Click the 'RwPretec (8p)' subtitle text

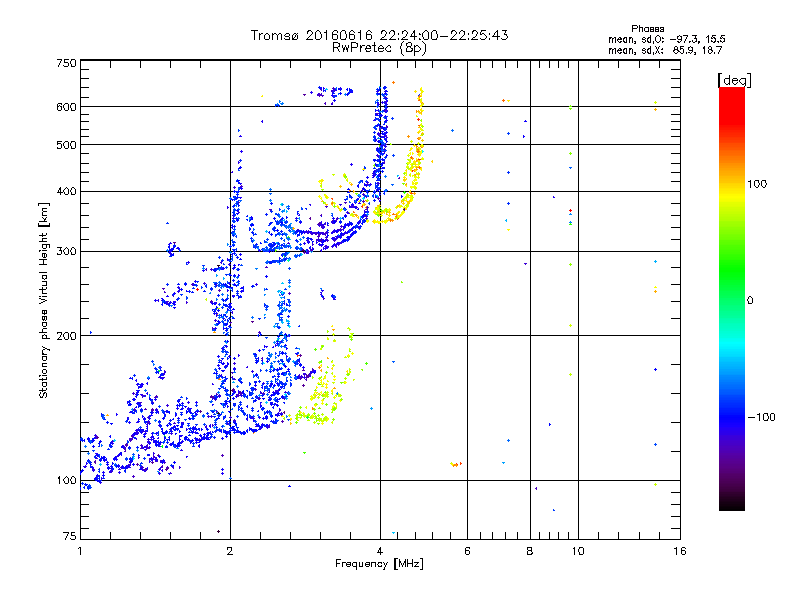point(379,48)
